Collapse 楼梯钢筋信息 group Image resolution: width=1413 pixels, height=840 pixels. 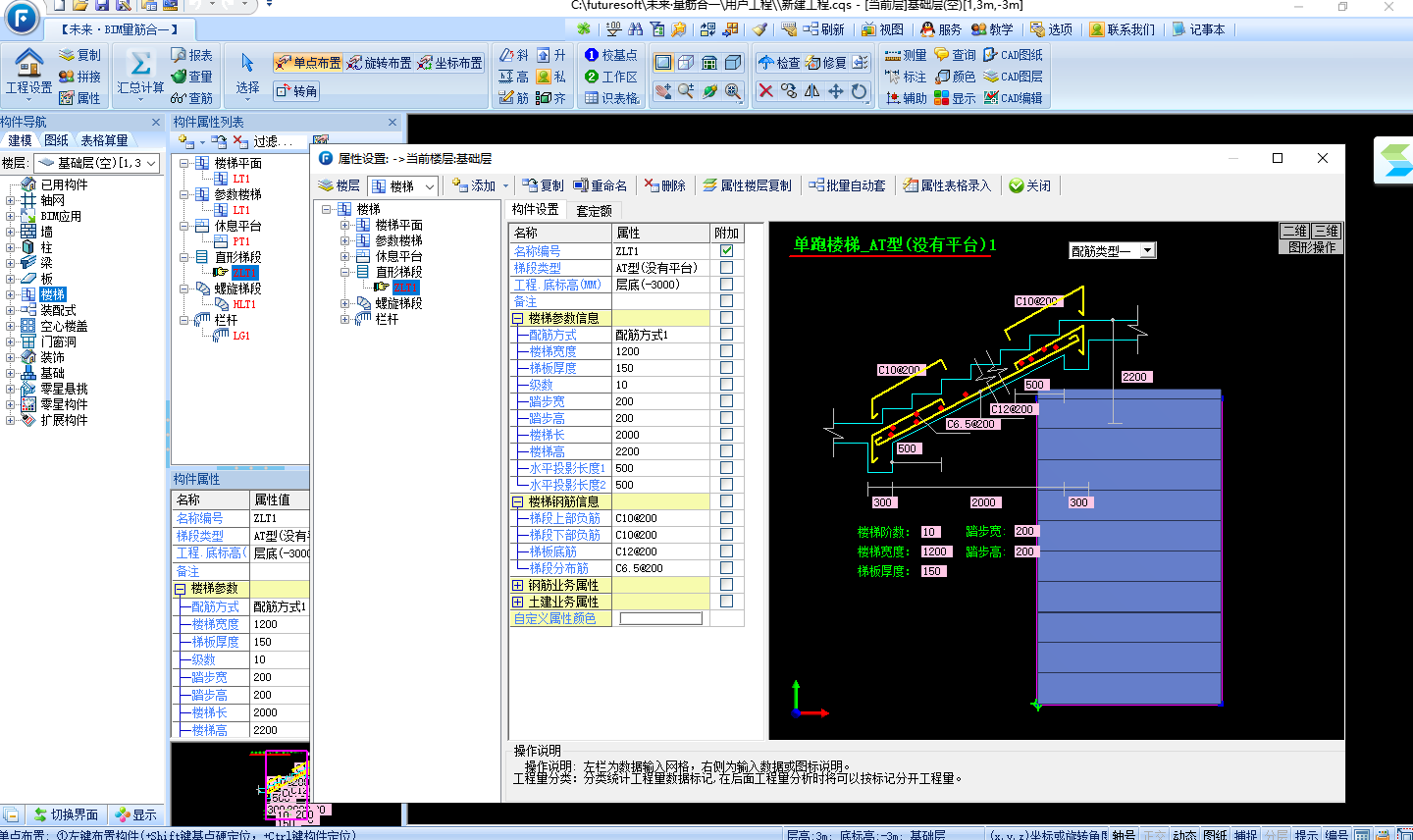click(x=518, y=501)
